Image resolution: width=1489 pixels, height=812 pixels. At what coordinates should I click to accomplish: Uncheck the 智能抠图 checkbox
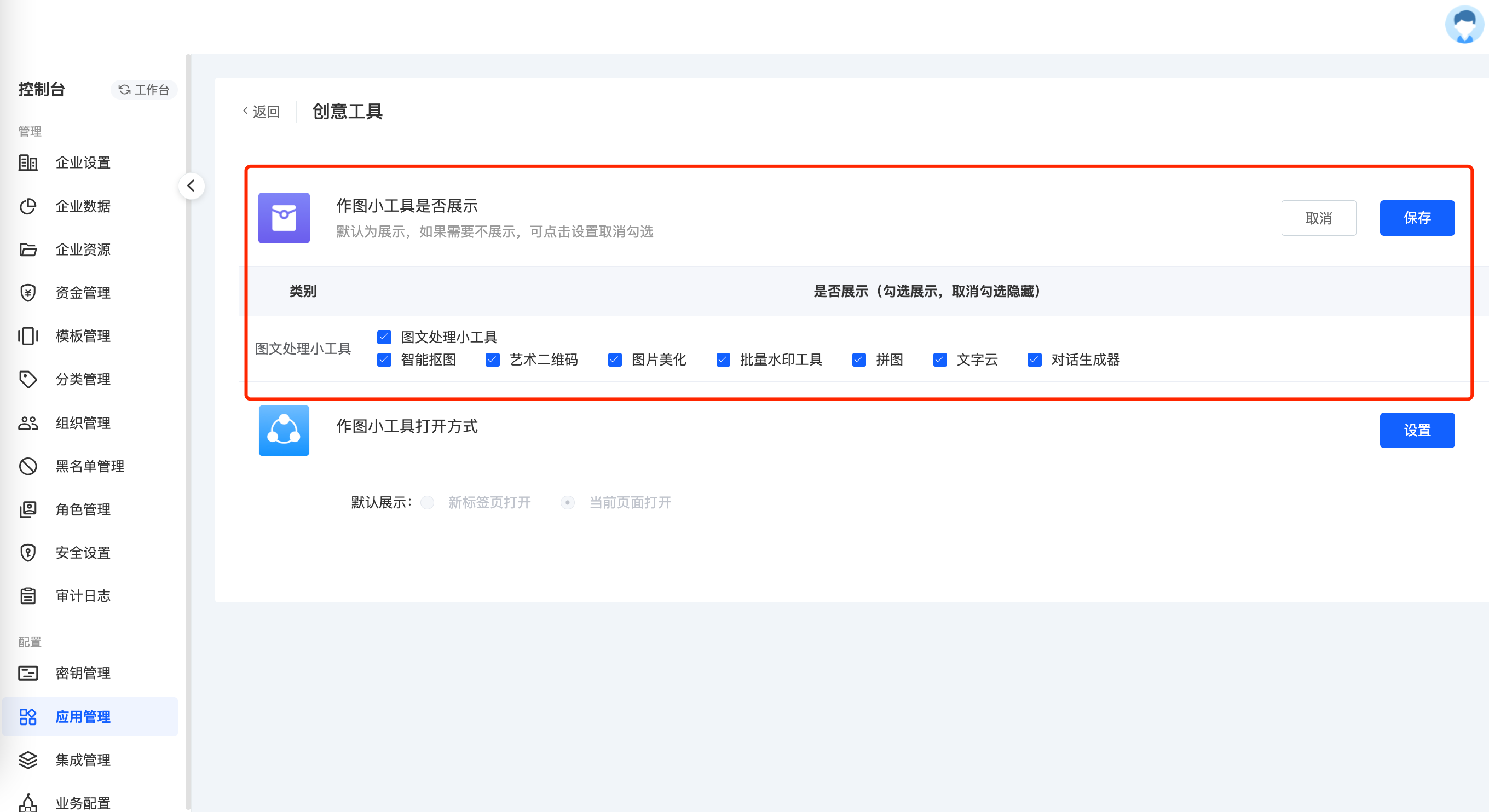point(384,360)
